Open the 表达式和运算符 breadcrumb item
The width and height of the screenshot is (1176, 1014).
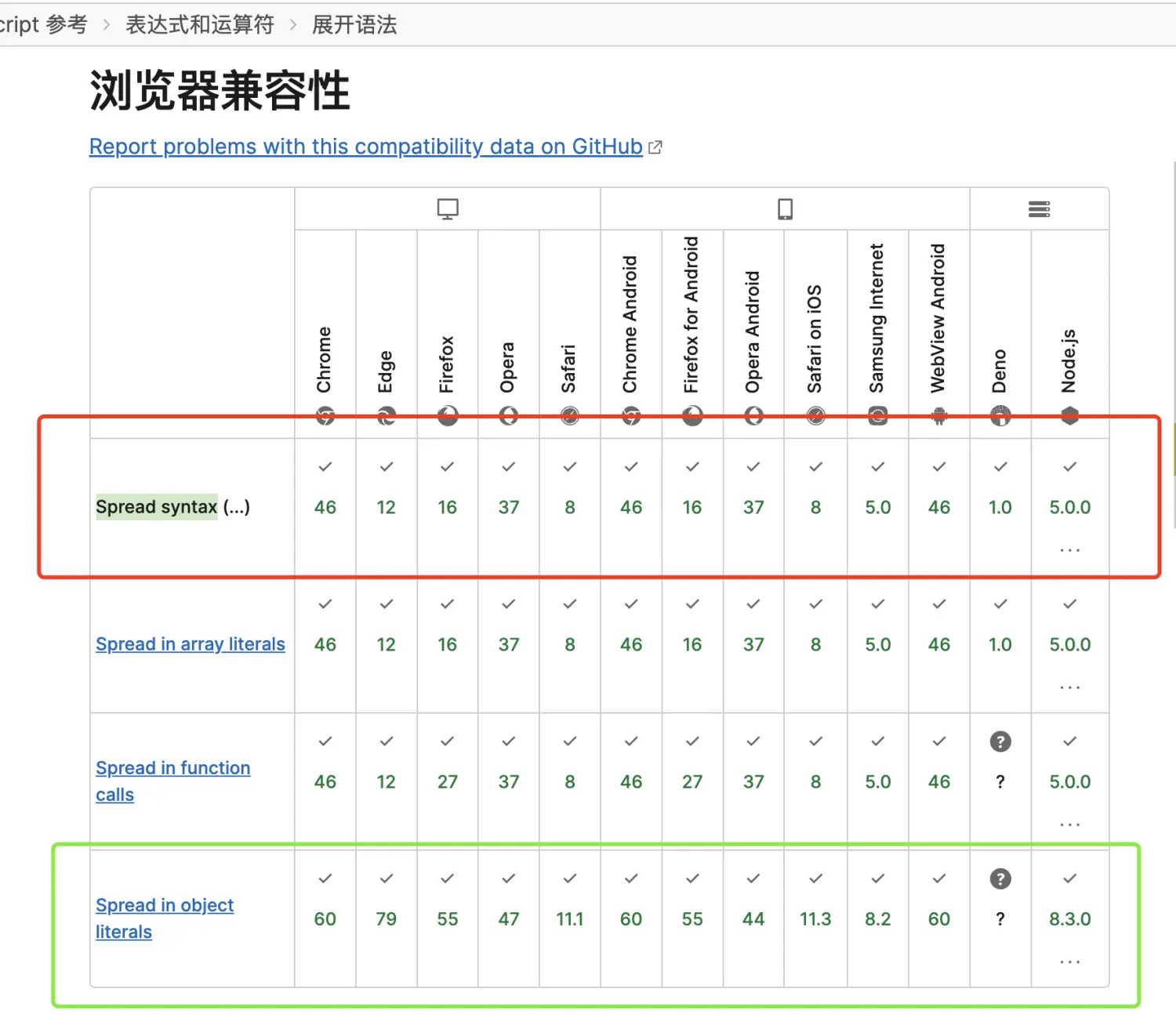tap(200, 25)
